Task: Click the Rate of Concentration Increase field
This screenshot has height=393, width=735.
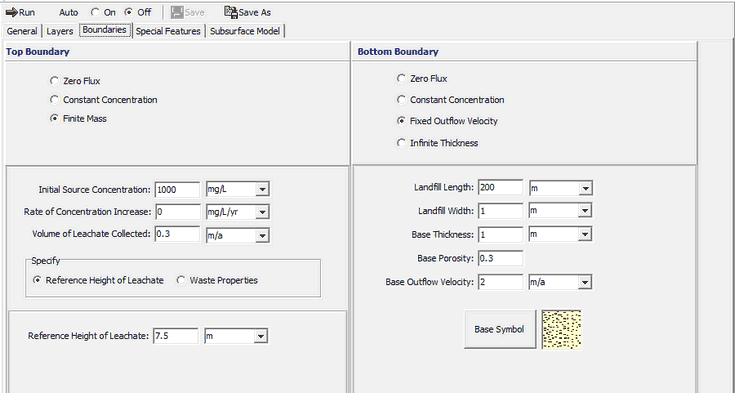Action: [x=178, y=212]
